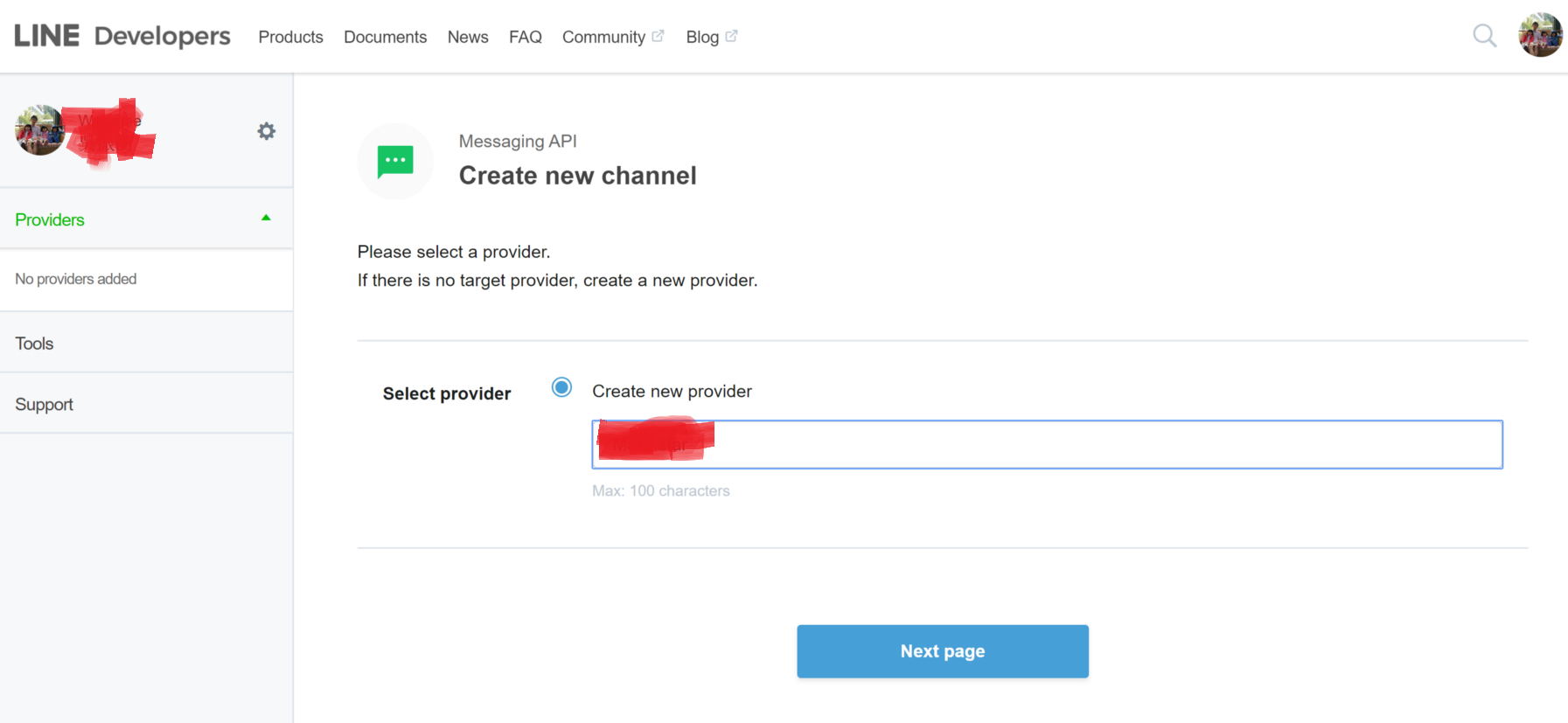Screen dimensions: 1568x723
Task: Open the search magnifier icon
Action: (x=1484, y=36)
